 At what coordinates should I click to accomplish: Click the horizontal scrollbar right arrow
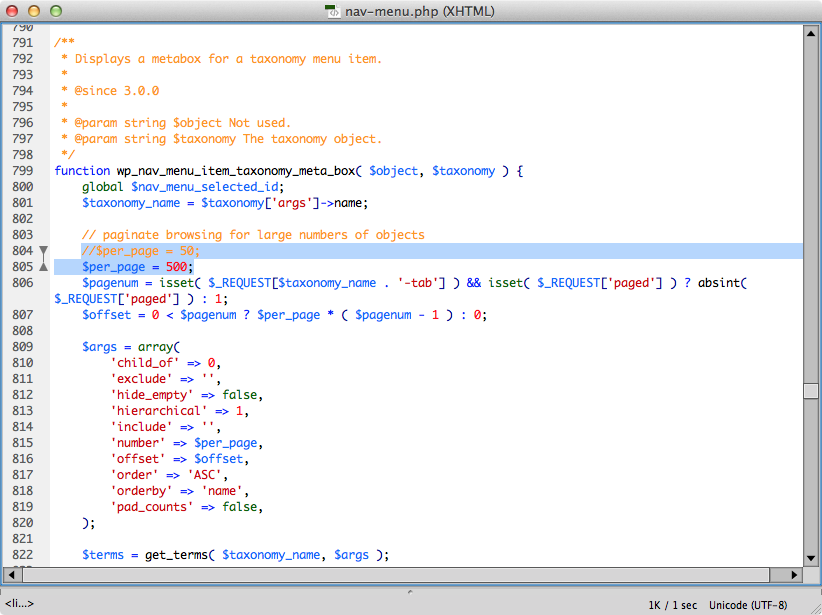(794, 575)
